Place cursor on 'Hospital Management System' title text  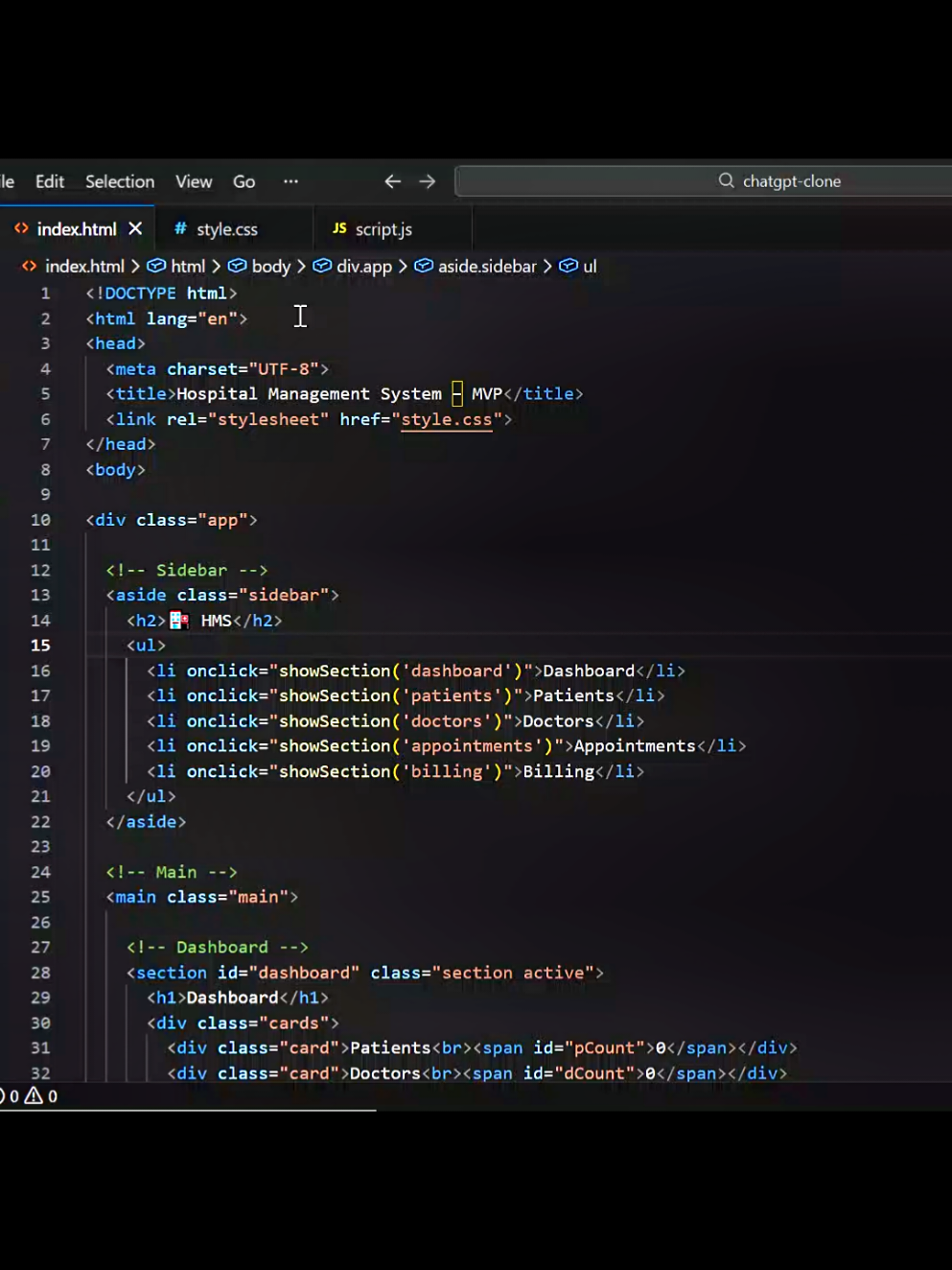pyautogui.click(x=310, y=394)
